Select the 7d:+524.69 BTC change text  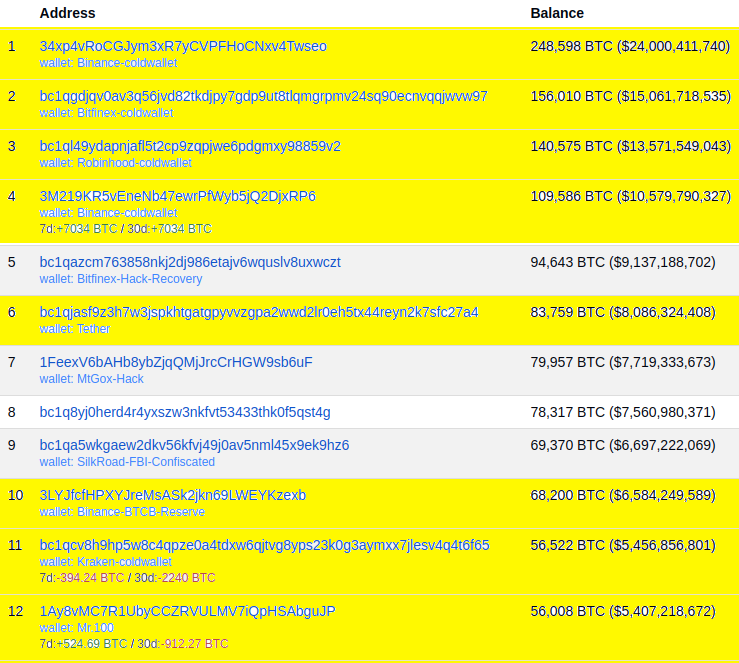point(83,643)
